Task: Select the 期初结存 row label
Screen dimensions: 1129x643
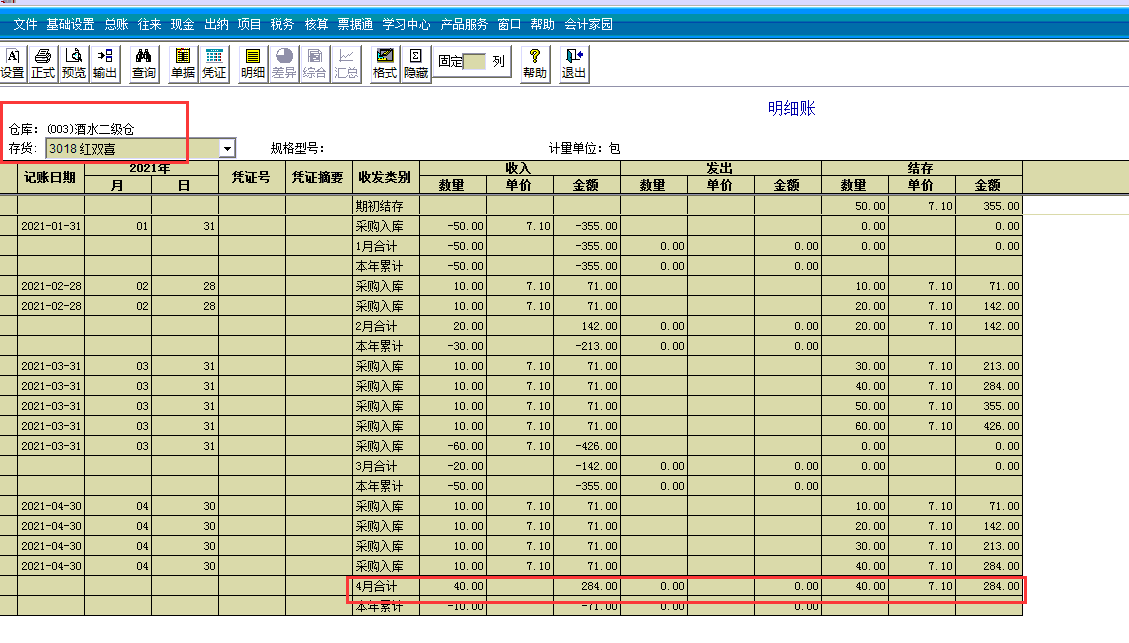Action: coord(379,206)
